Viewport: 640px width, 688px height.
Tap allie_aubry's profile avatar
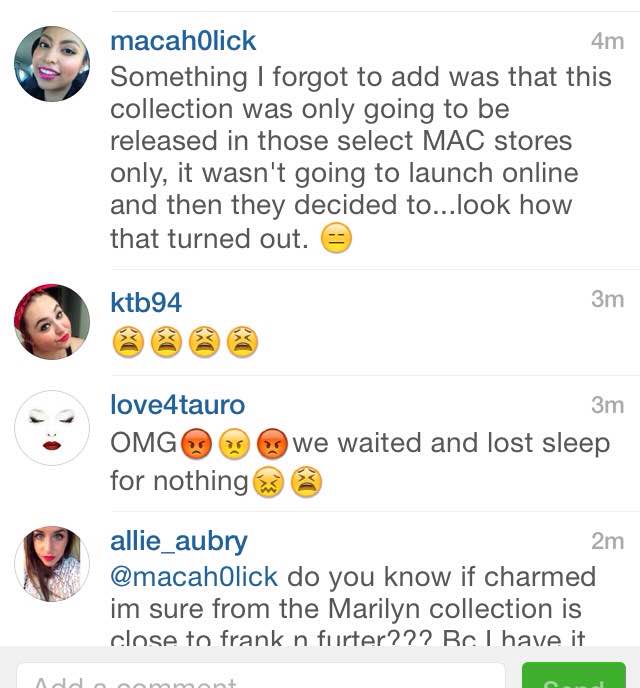52,564
